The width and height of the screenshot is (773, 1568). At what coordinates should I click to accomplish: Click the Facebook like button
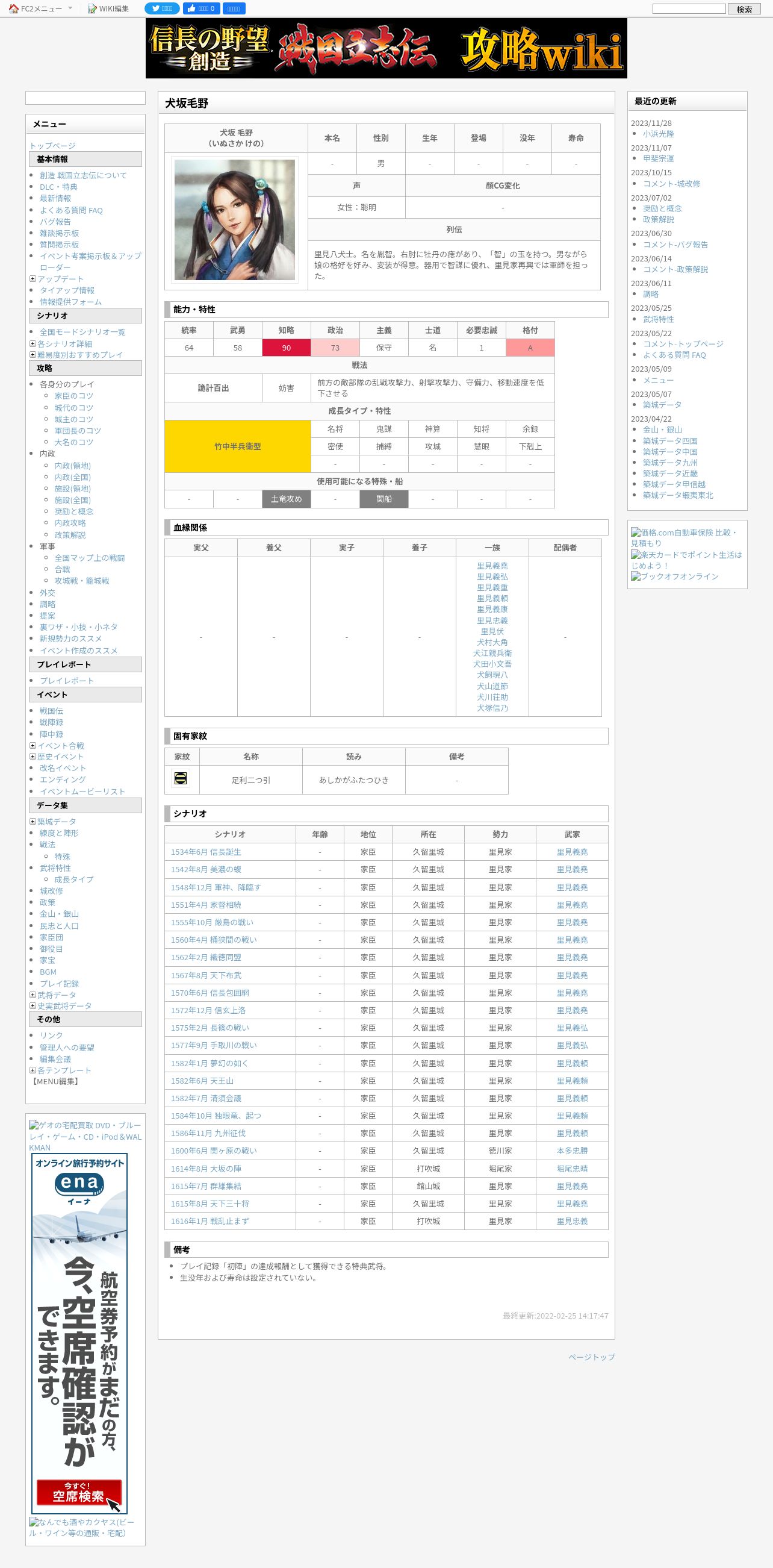click(201, 8)
